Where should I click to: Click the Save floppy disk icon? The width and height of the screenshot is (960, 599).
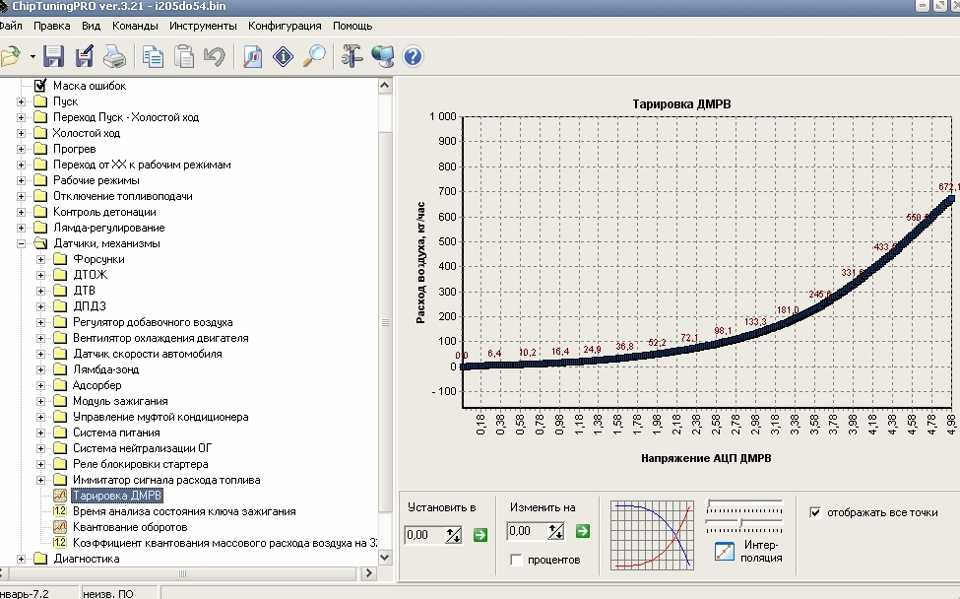tap(53, 56)
